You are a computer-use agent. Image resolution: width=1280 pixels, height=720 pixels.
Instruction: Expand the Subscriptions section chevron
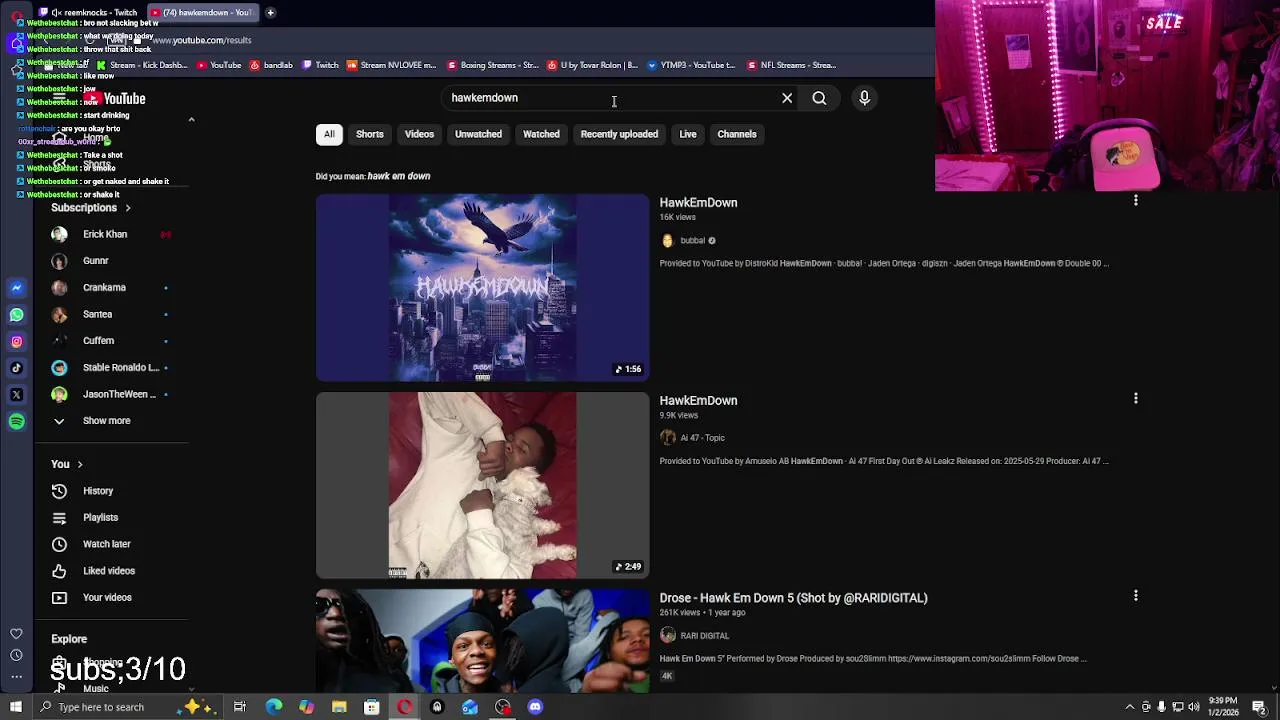(128, 208)
